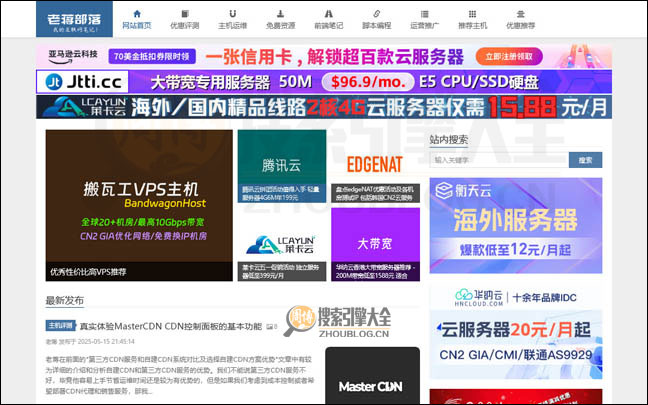Open the 主机运维 nav icon
648x405 pixels.
coord(233,14)
